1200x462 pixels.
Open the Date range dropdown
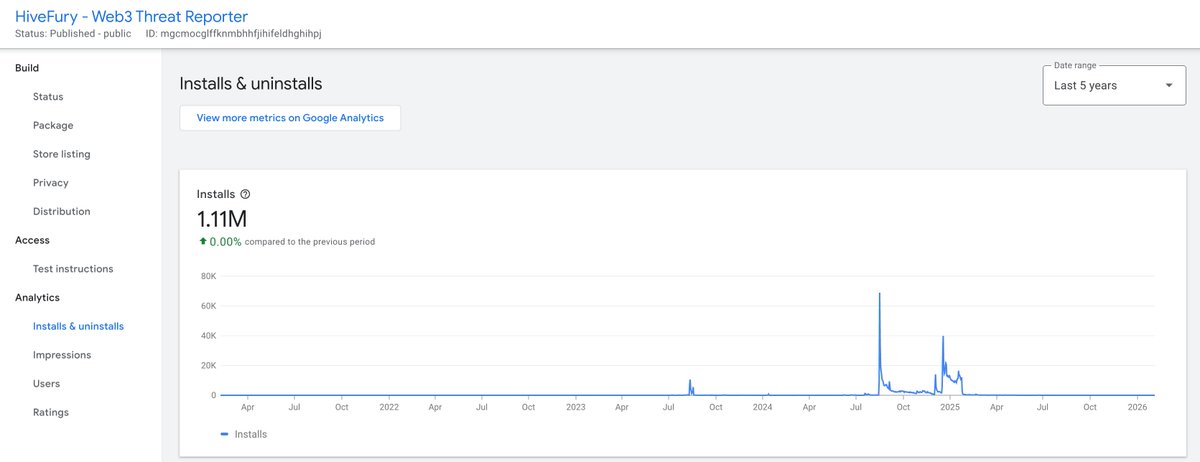(x=1114, y=86)
